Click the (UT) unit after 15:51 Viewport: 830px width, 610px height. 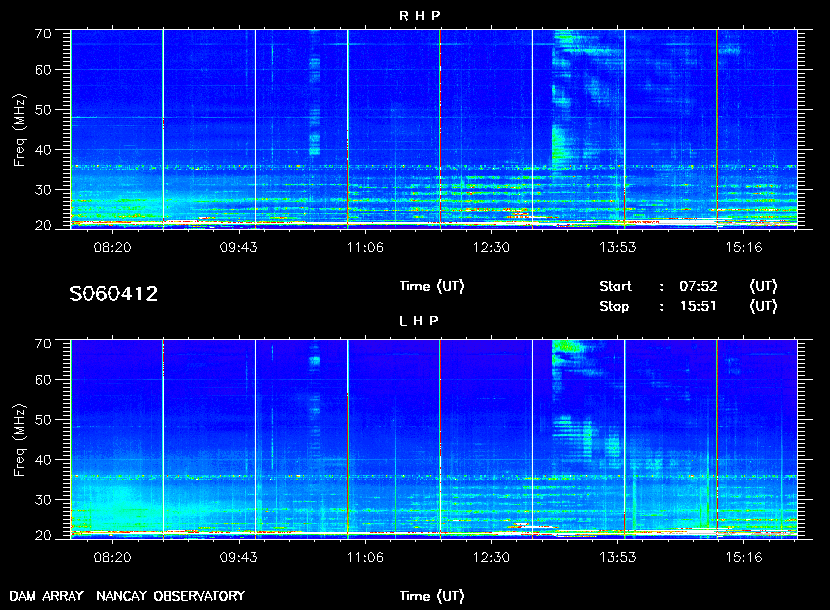pyautogui.click(x=763, y=306)
